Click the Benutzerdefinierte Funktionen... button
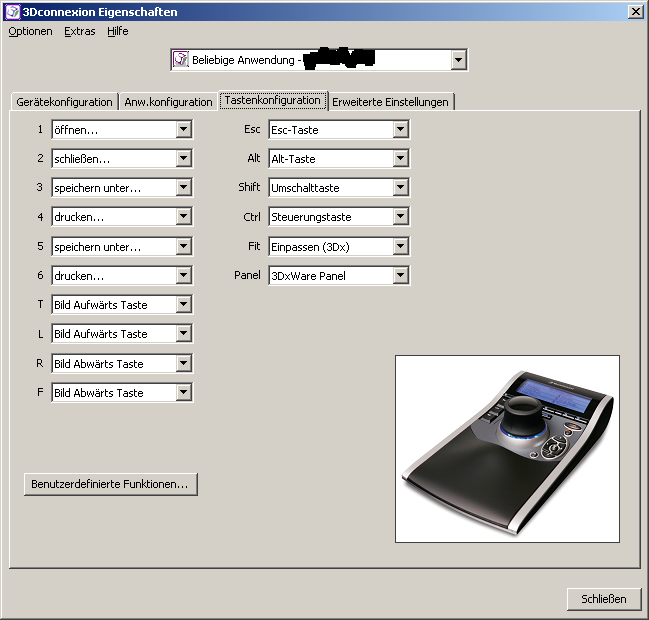Image resolution: width=649 pixels, height=620 pixels. (111, 484)
